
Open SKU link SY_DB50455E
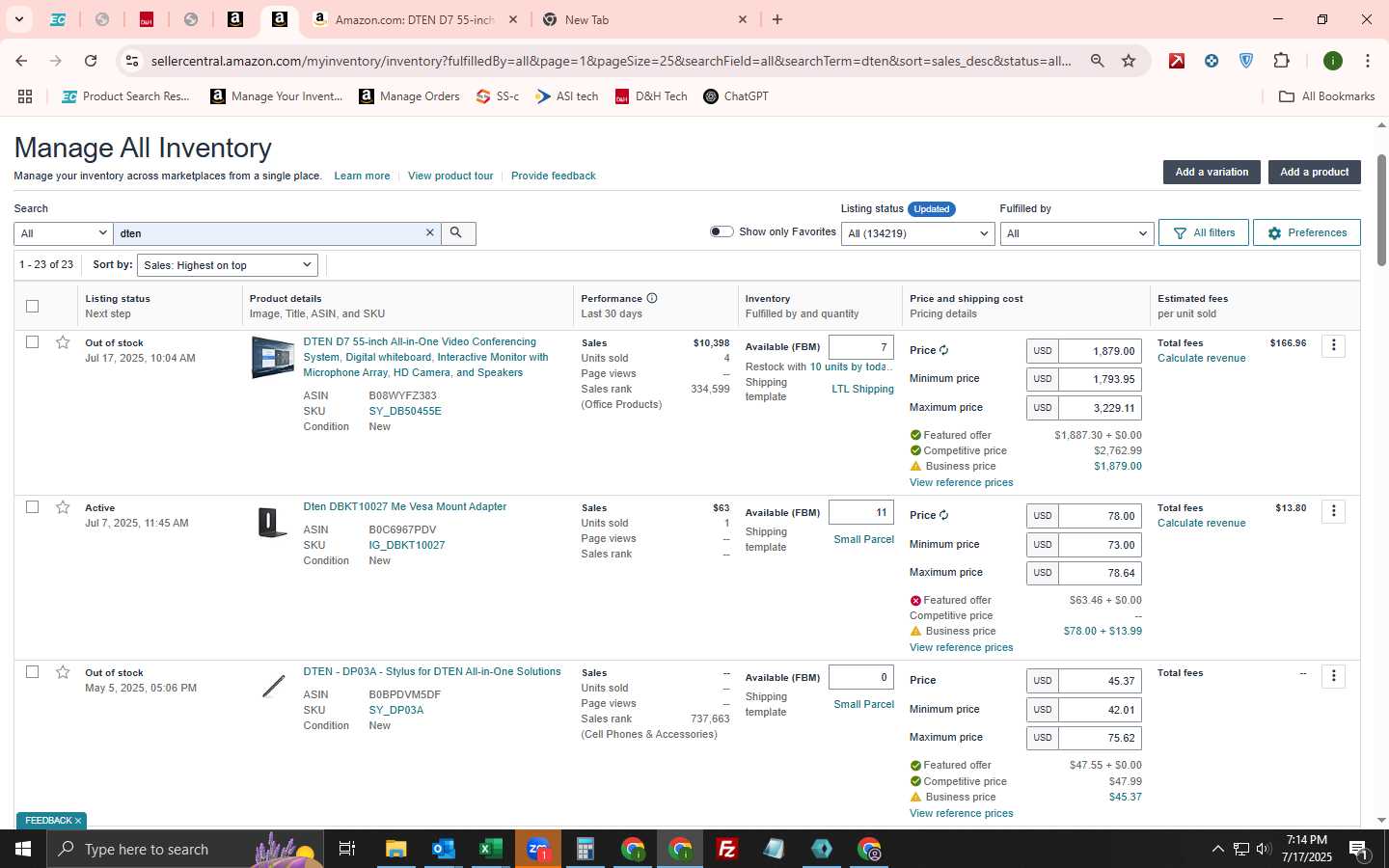coord(405,411)
